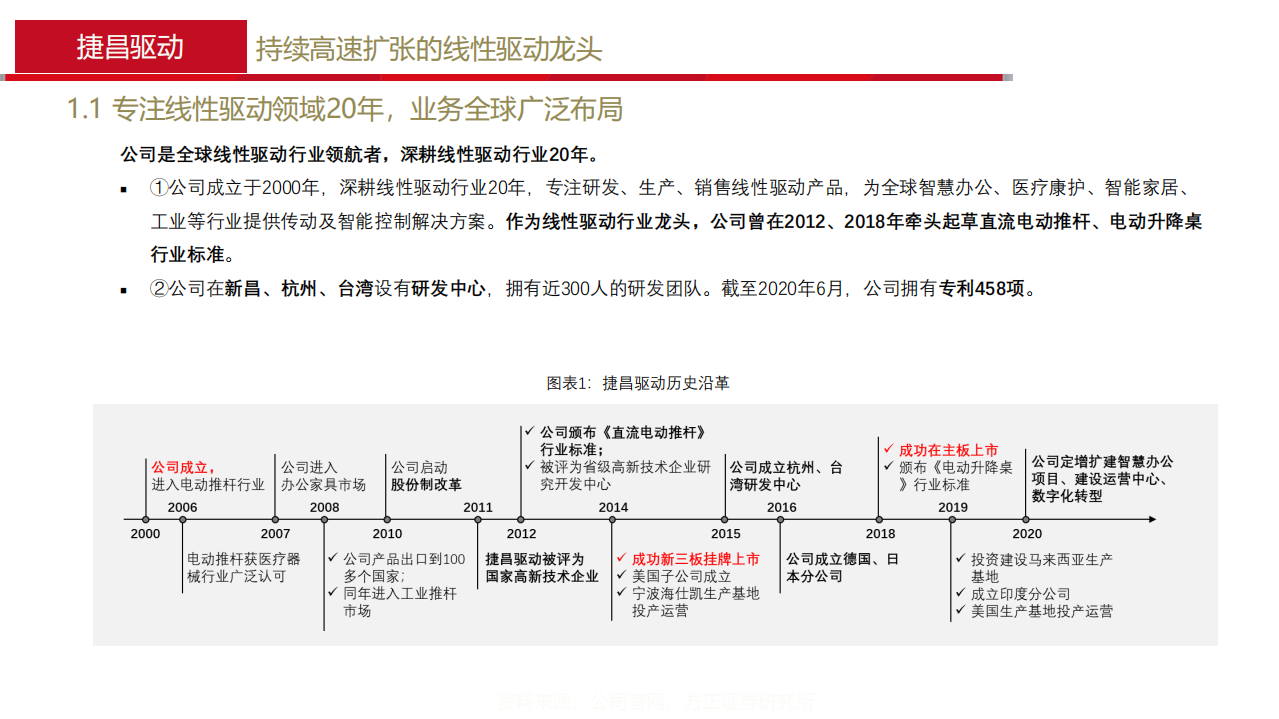Check the mark next to 成功新三板挂牌上市
The image size is (1279, 719).
tap(621, 559)
